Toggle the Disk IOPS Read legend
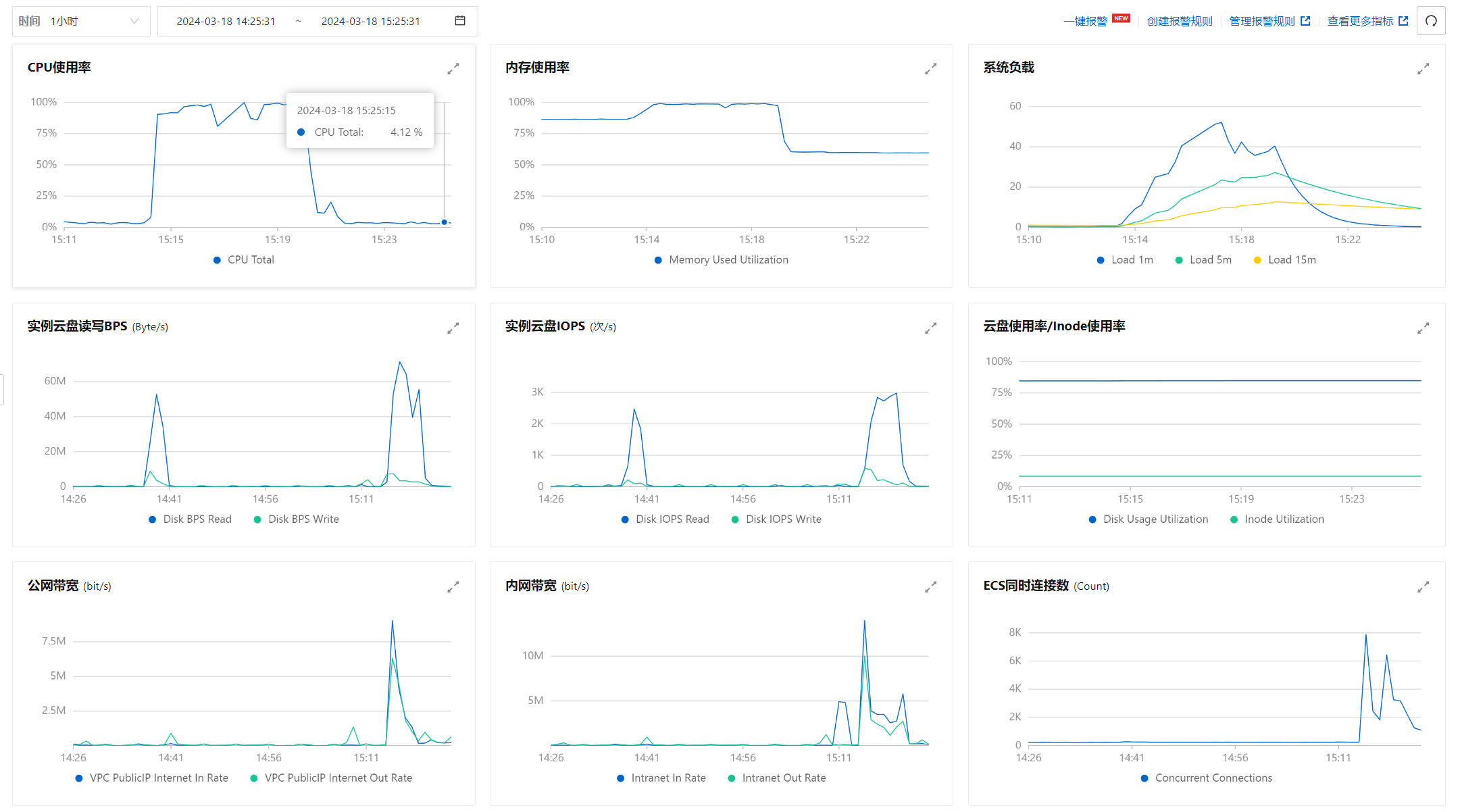Image resolution: width=1462 pixels, height=812 pixels. pyautogui.click(x=665, y=519)
